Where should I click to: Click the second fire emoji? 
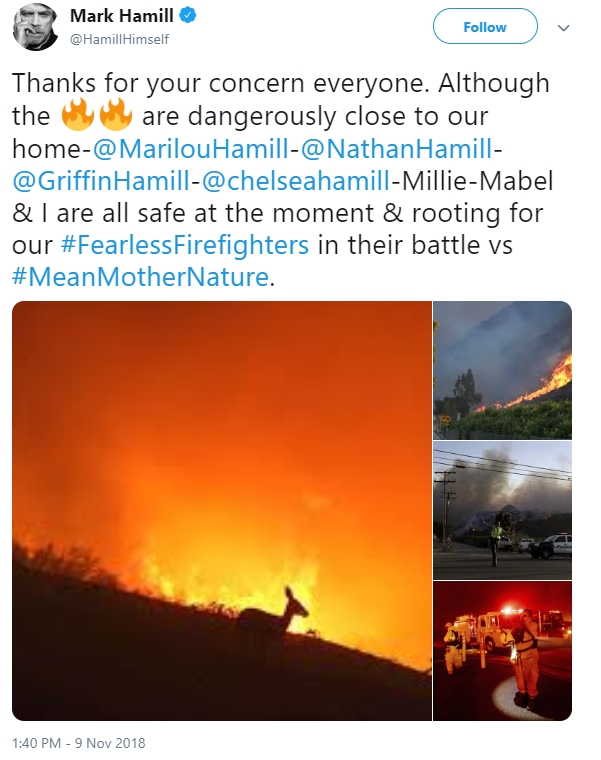pyautogui.click(x=116, y=114)
